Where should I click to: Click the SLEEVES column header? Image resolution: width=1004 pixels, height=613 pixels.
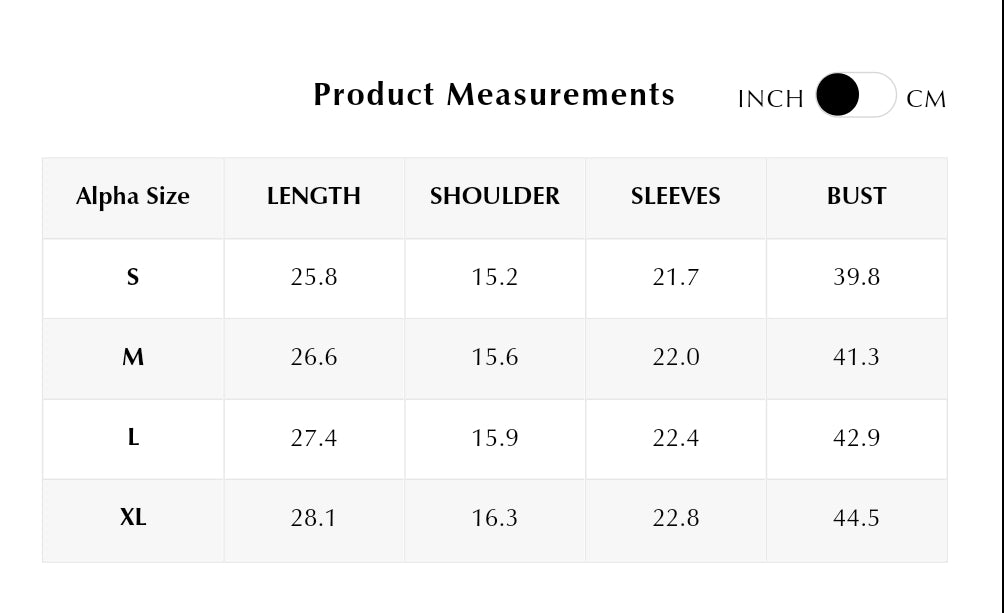(676, 196)
